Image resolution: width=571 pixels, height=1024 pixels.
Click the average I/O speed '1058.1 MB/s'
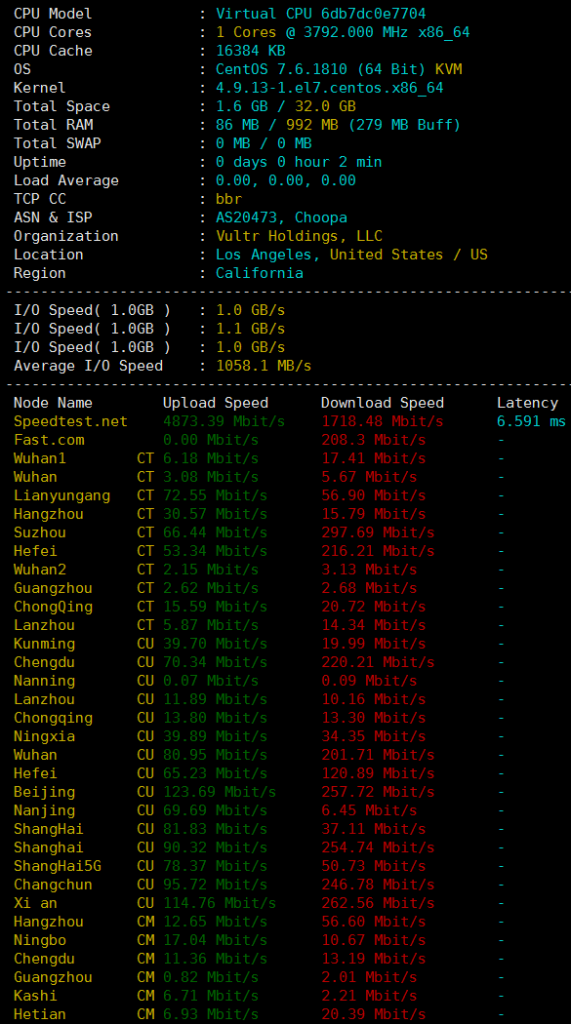(264, 366)
